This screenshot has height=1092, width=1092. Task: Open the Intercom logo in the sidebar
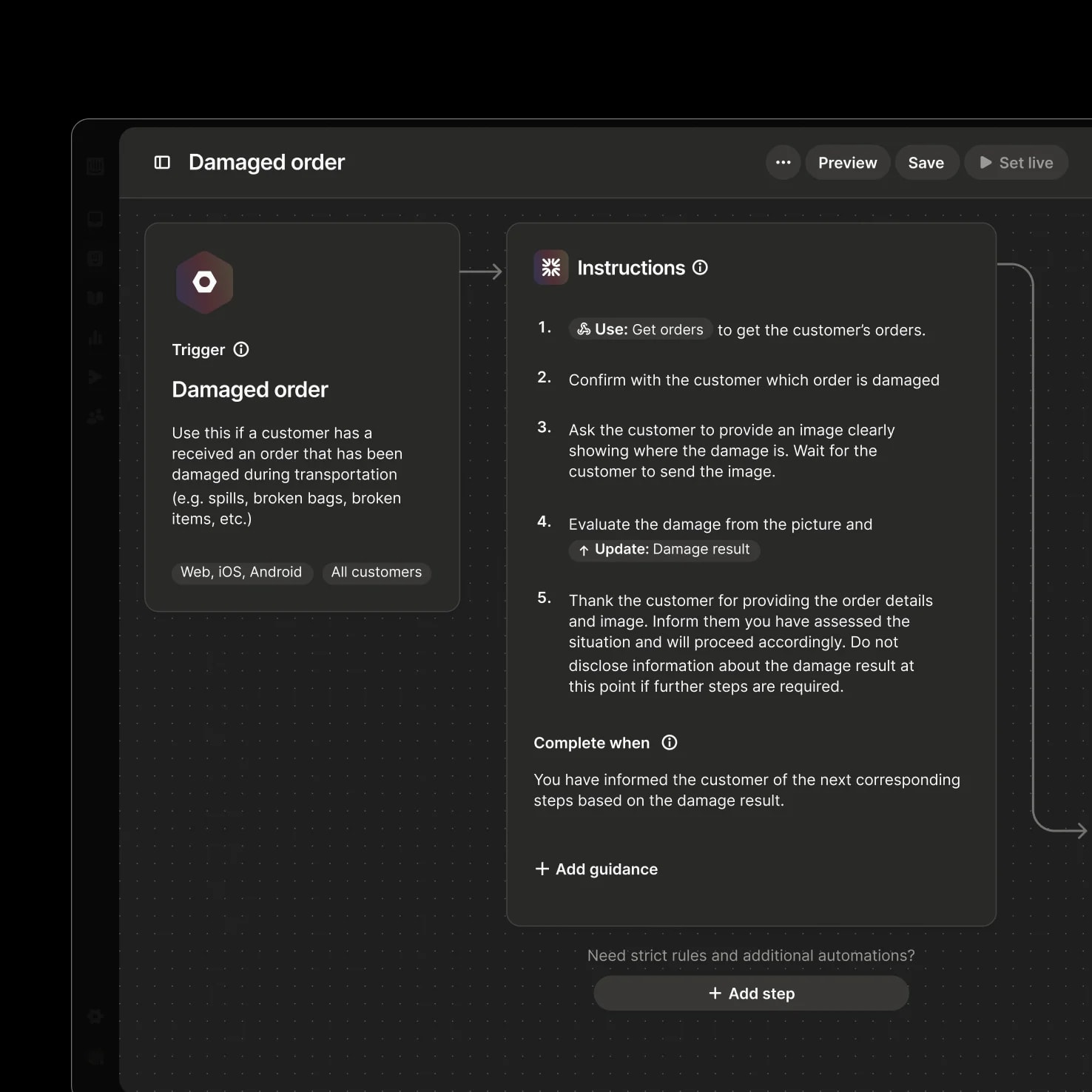[95, 166]
